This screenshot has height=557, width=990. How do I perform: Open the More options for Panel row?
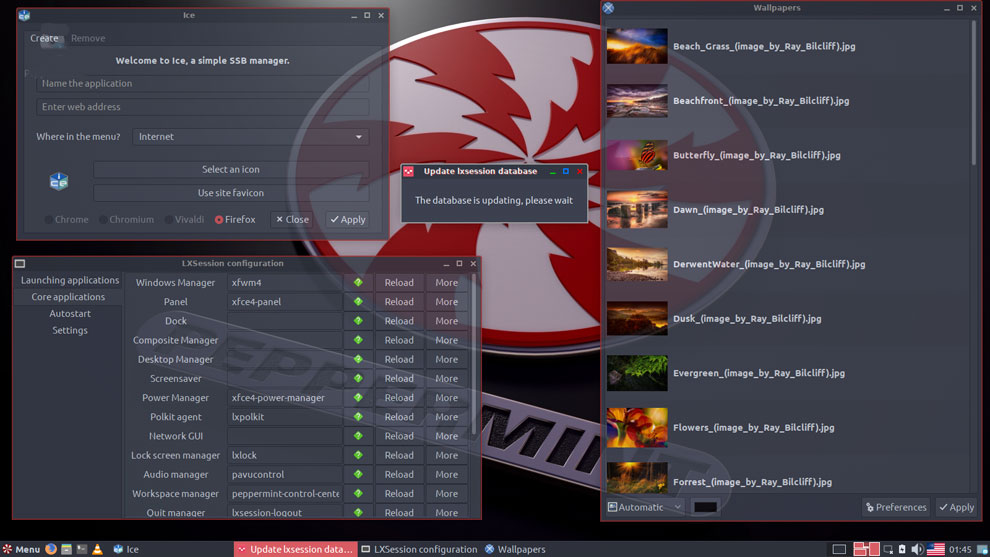(x=446, y=302)
